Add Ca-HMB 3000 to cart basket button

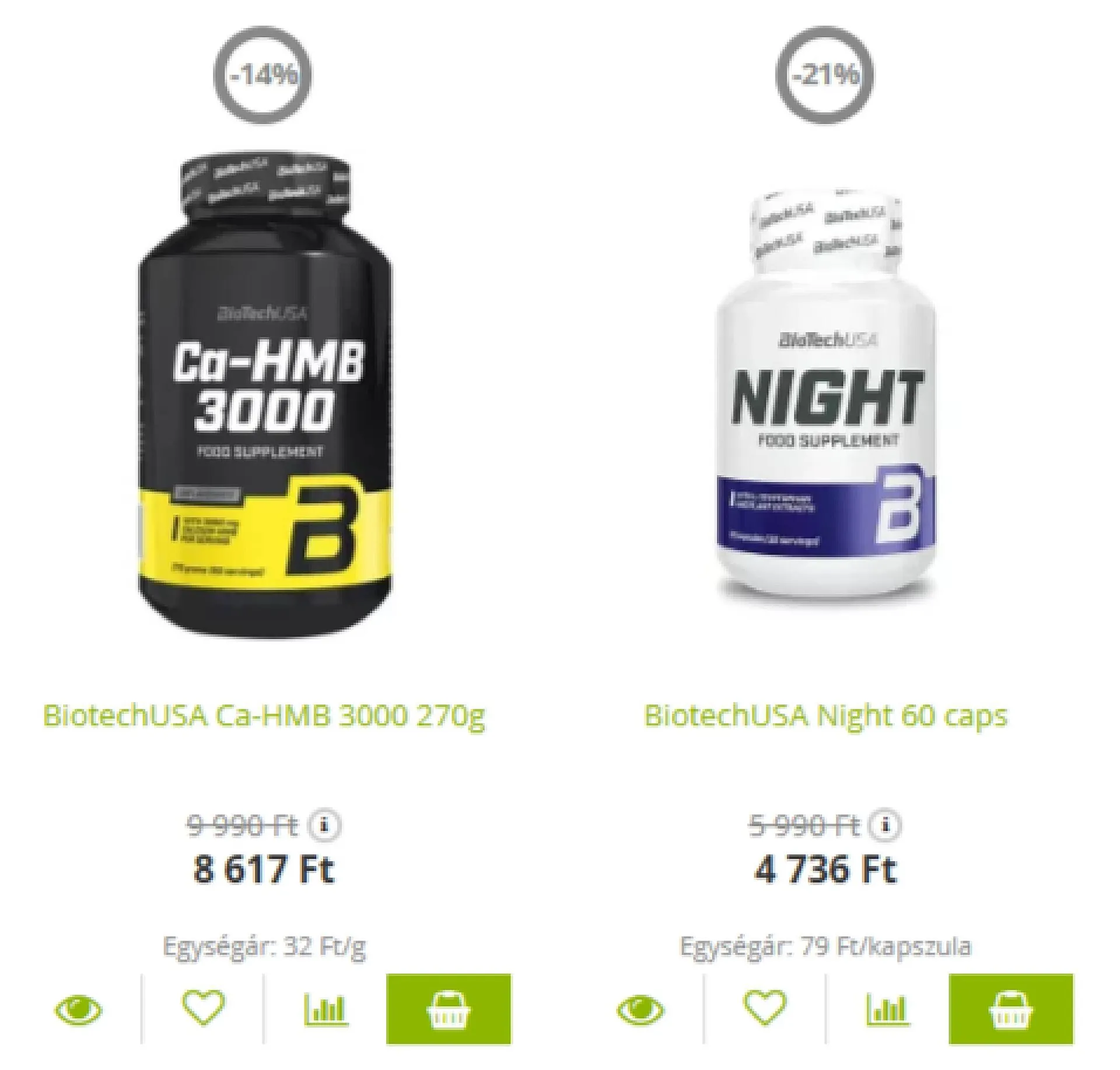pos(449,1009)
